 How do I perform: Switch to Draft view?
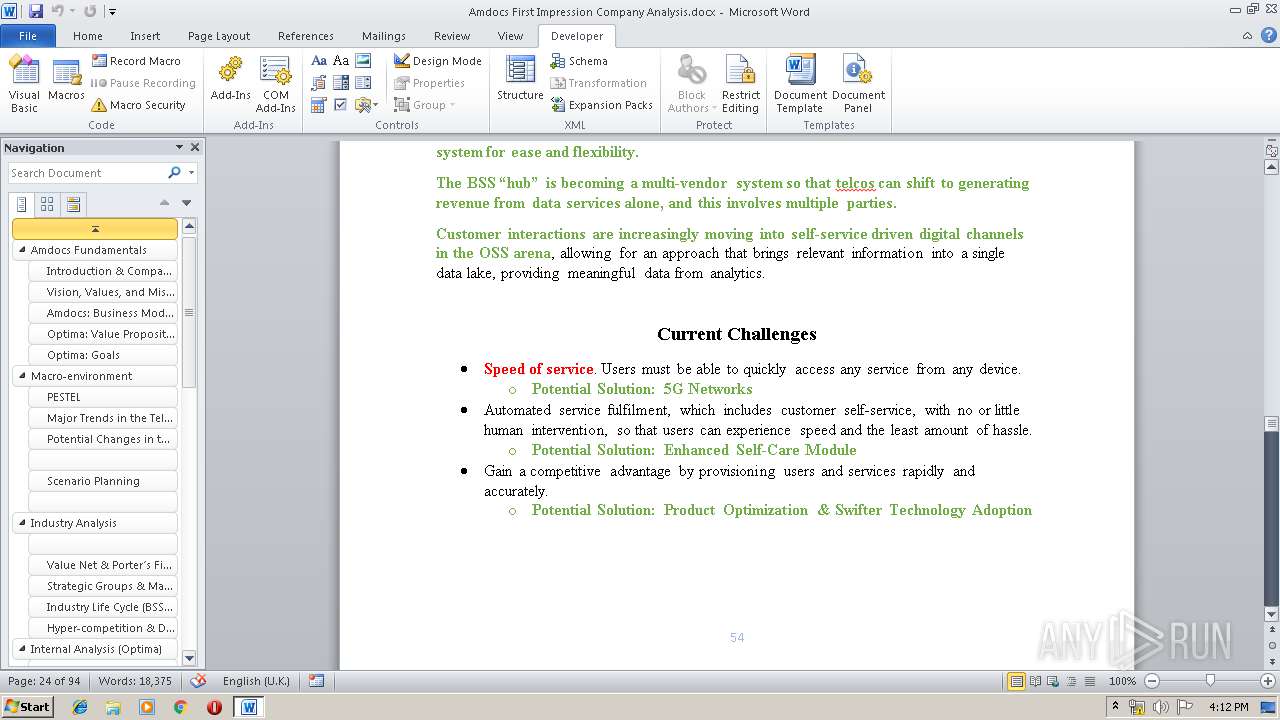pos(1089,681)
